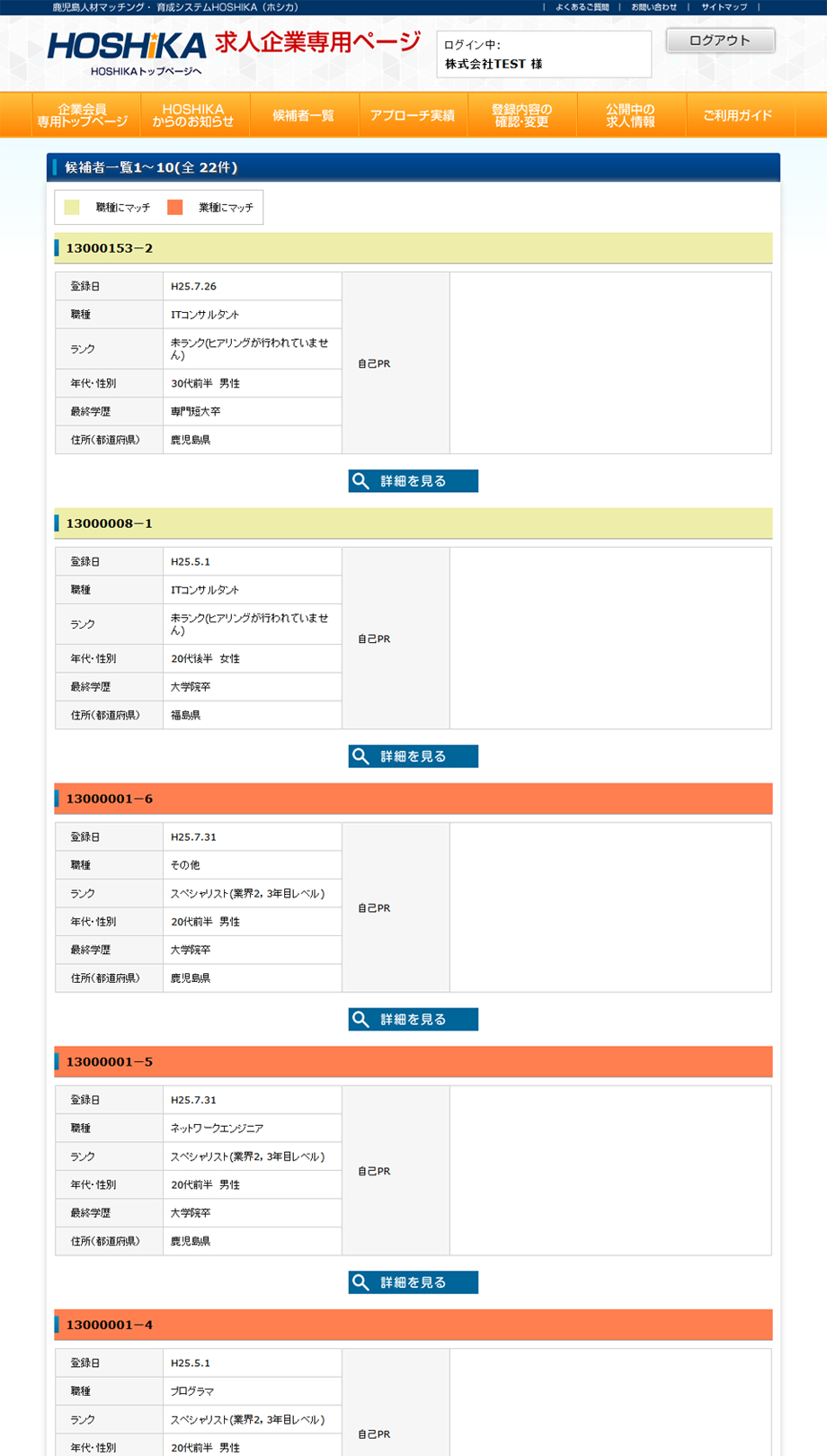Click the yellow 職種にマッチ legend swatch
The image size is (827, 1456).
72,208
